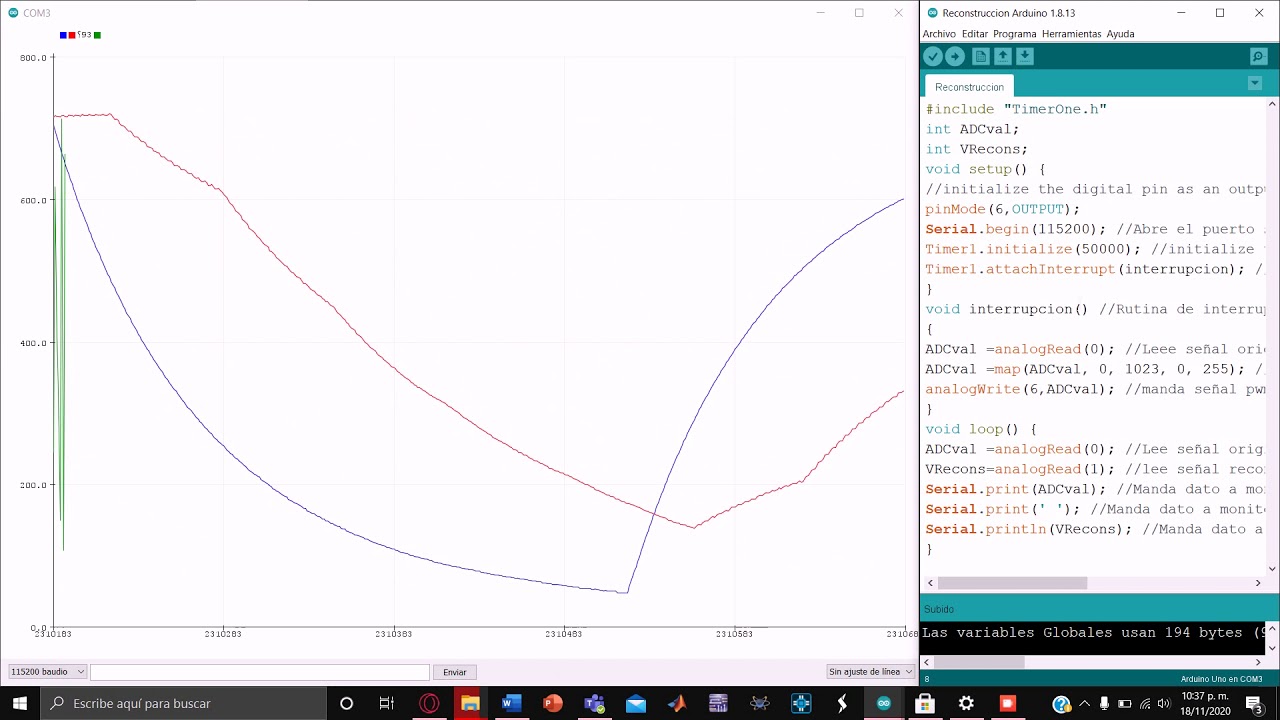Open the Windows Start menu

[x=20, y=703]
